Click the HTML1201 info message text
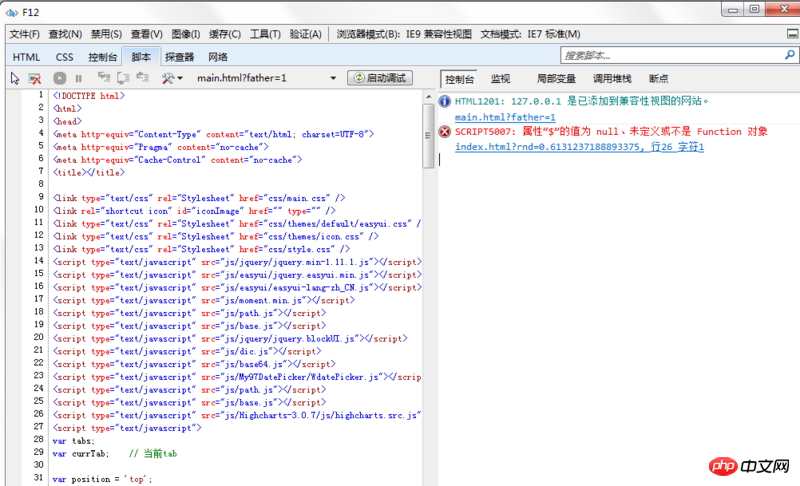The height and width of the screenshot is (486, 800). point(582,101)
